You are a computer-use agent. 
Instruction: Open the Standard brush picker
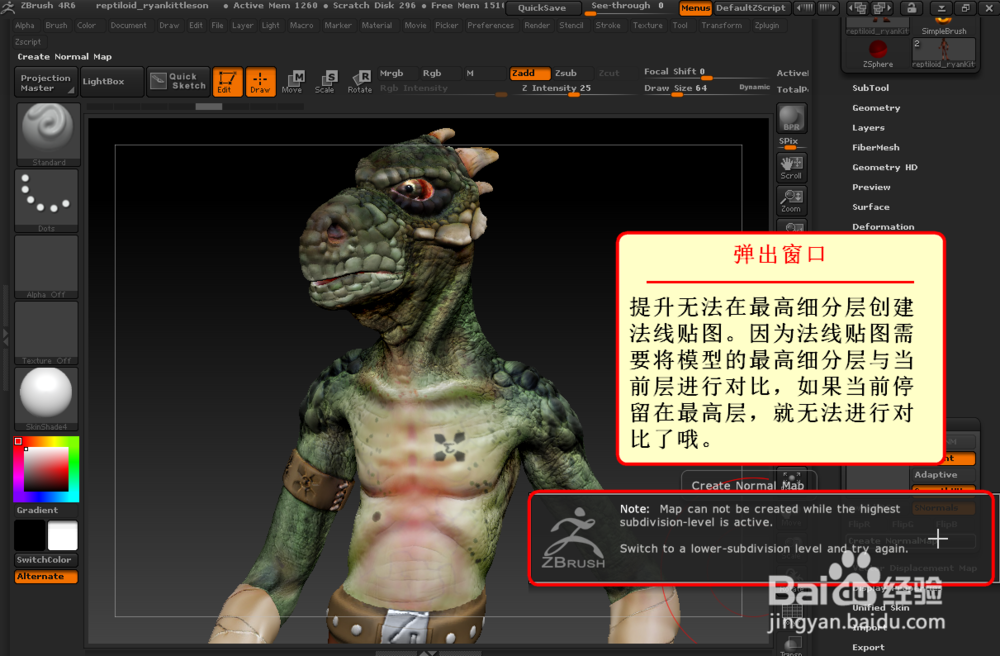[47, 134]
